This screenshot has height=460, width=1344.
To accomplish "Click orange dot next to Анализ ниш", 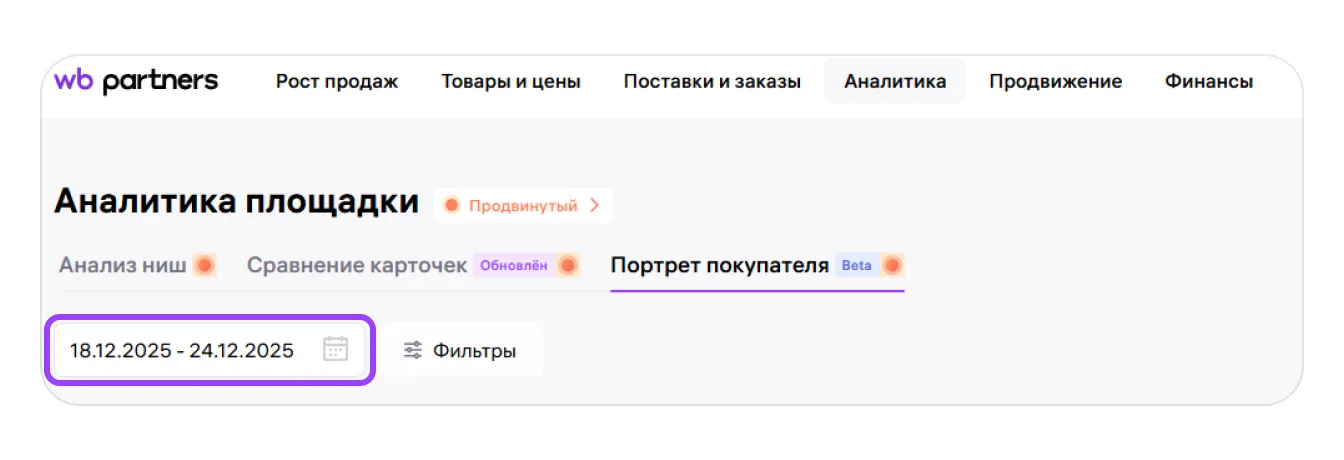I will pos(205,266).
